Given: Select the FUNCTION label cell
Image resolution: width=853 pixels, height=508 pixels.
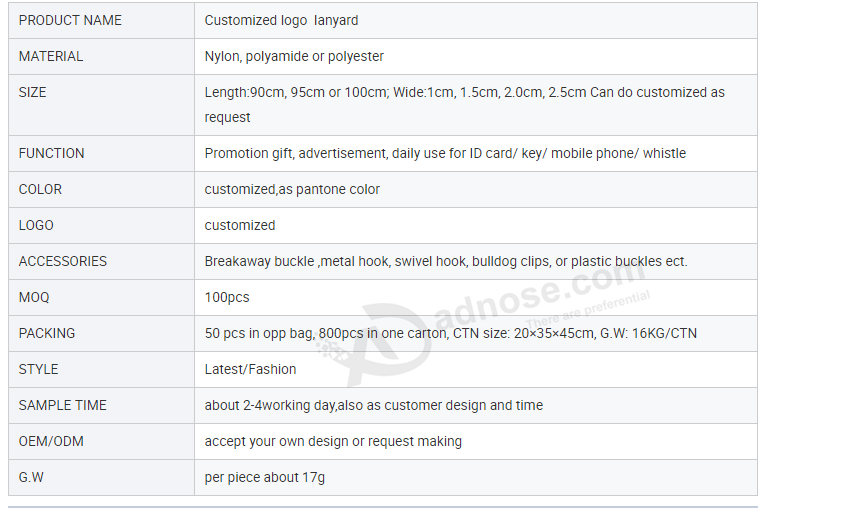Looking at the screenshot, I should pos(52,153).
